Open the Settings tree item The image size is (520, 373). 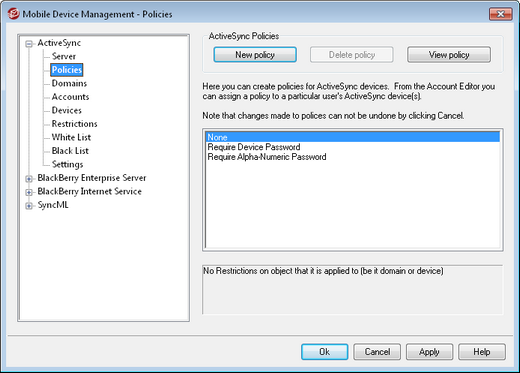[x=67, y=164]
